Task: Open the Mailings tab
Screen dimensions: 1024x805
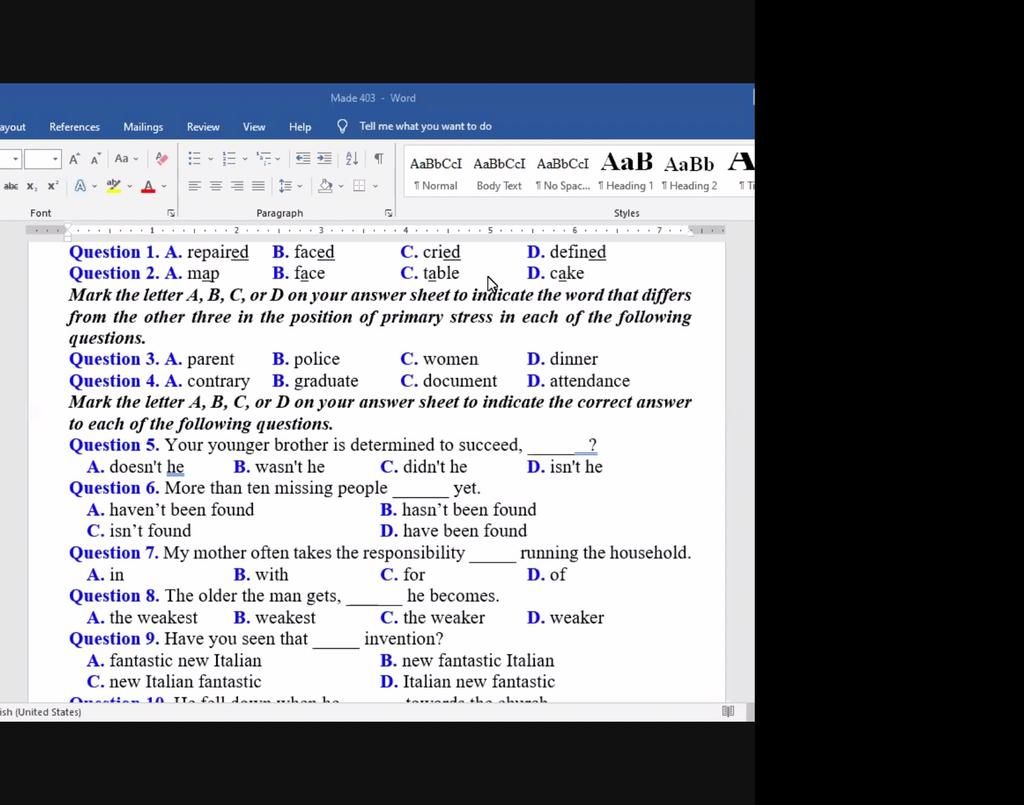Action: 143,127
